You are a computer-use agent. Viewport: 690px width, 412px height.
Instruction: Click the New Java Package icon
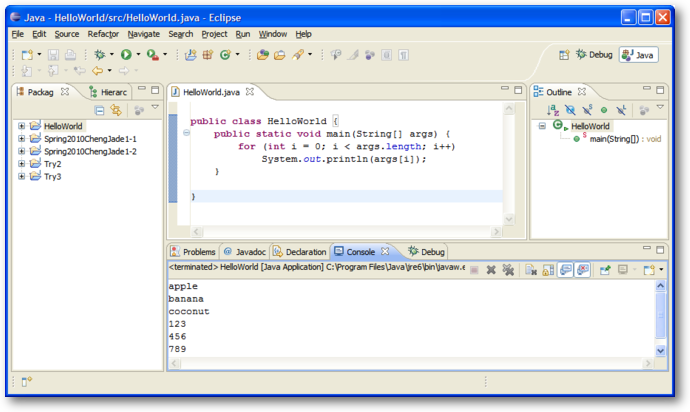208,55
